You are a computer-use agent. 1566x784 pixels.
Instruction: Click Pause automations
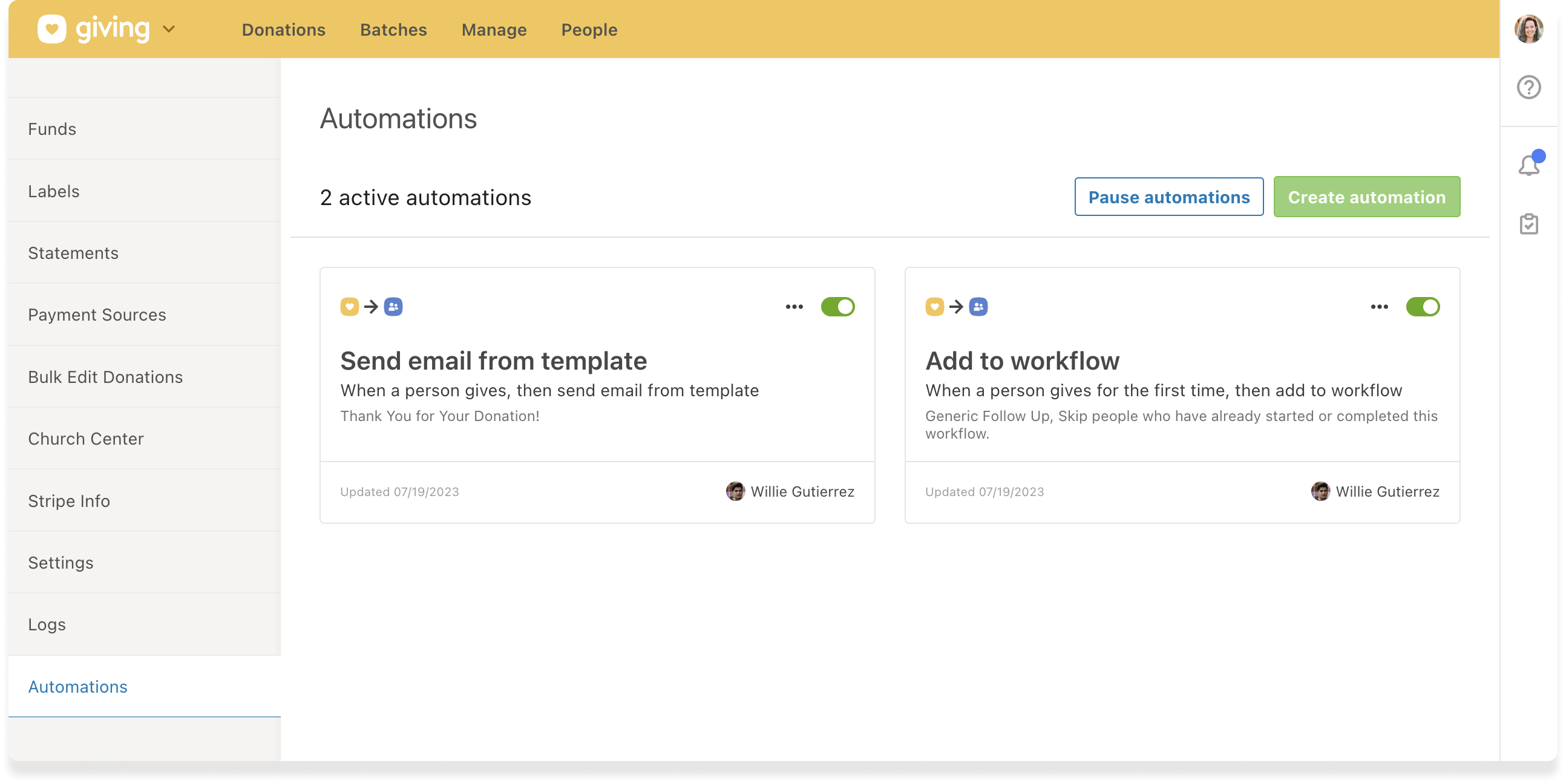[1168, 197]
